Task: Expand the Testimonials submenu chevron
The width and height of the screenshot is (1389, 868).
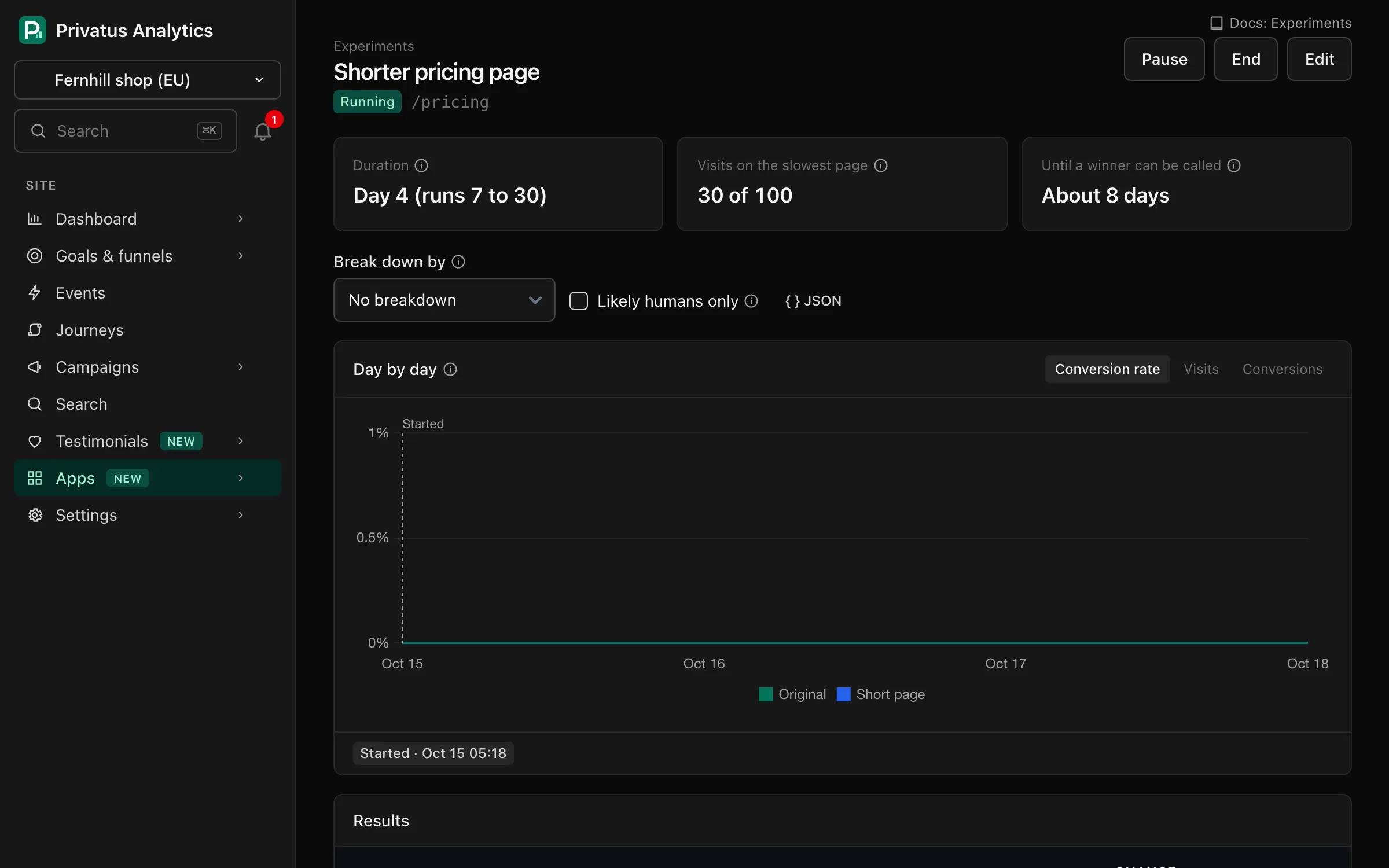Action: [241, 441]
